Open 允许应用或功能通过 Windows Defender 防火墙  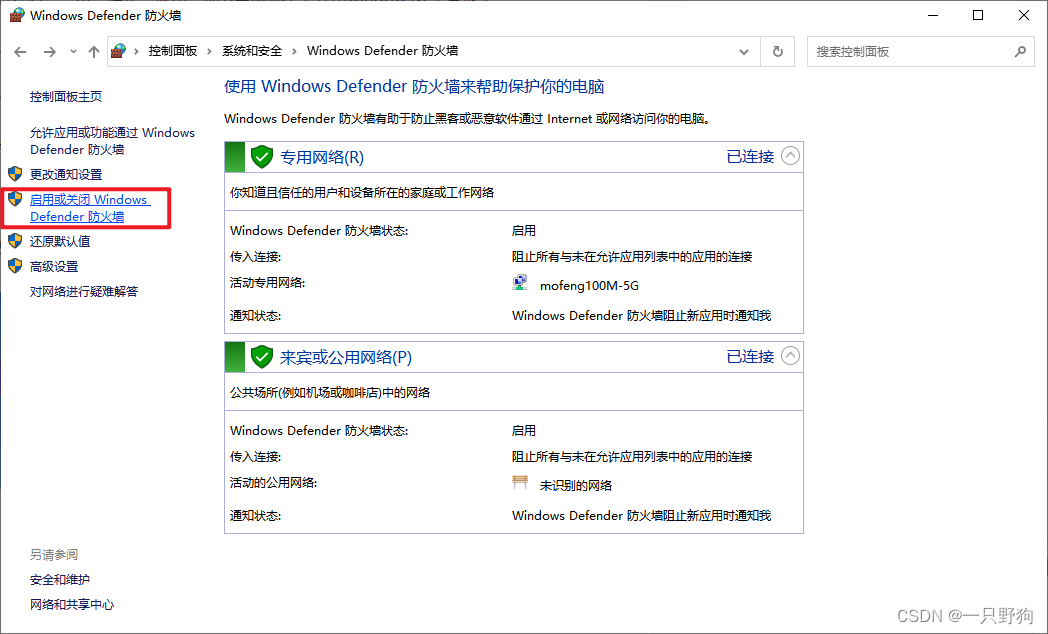(x=112, y=141)
